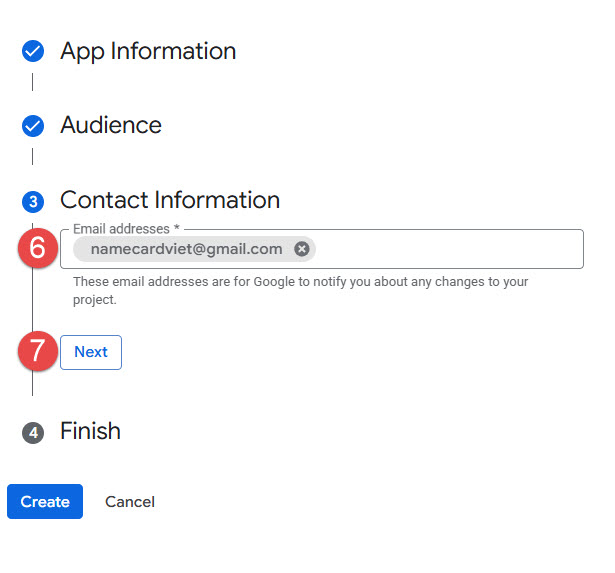Open the Finish step heading
Image resolution: width=615 pixels, height=573 pixels.
point(90,431)
